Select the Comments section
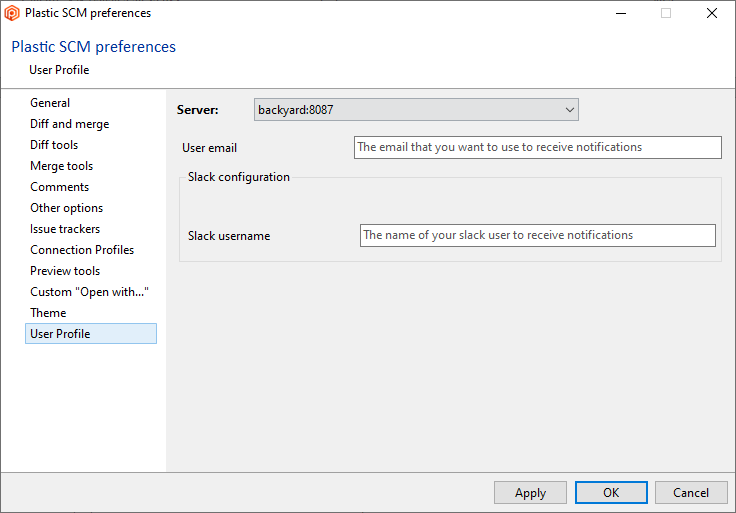 pos(59,187)
